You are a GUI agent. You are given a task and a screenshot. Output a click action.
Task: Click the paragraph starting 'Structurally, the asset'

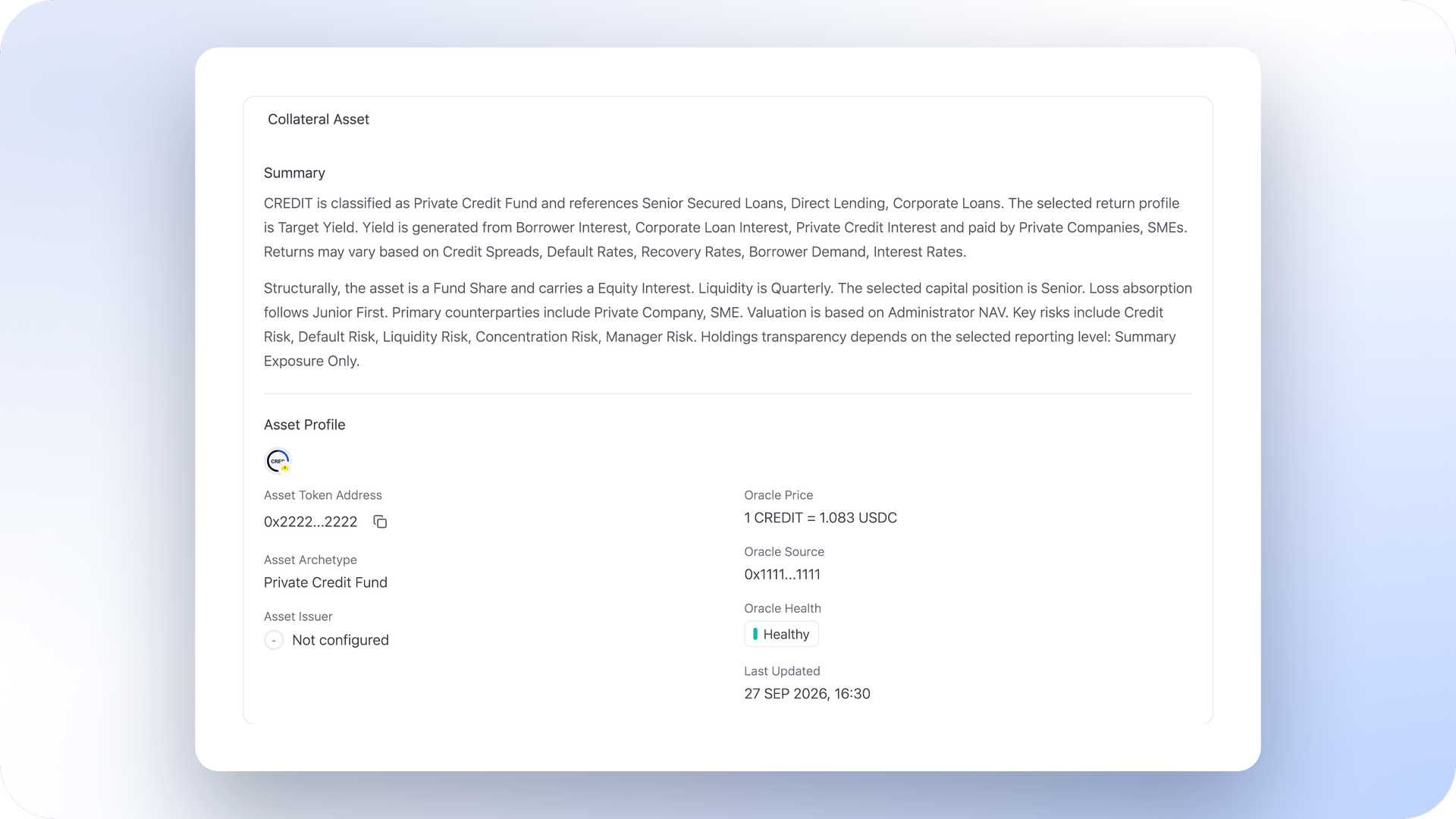[x=728, y=325]
